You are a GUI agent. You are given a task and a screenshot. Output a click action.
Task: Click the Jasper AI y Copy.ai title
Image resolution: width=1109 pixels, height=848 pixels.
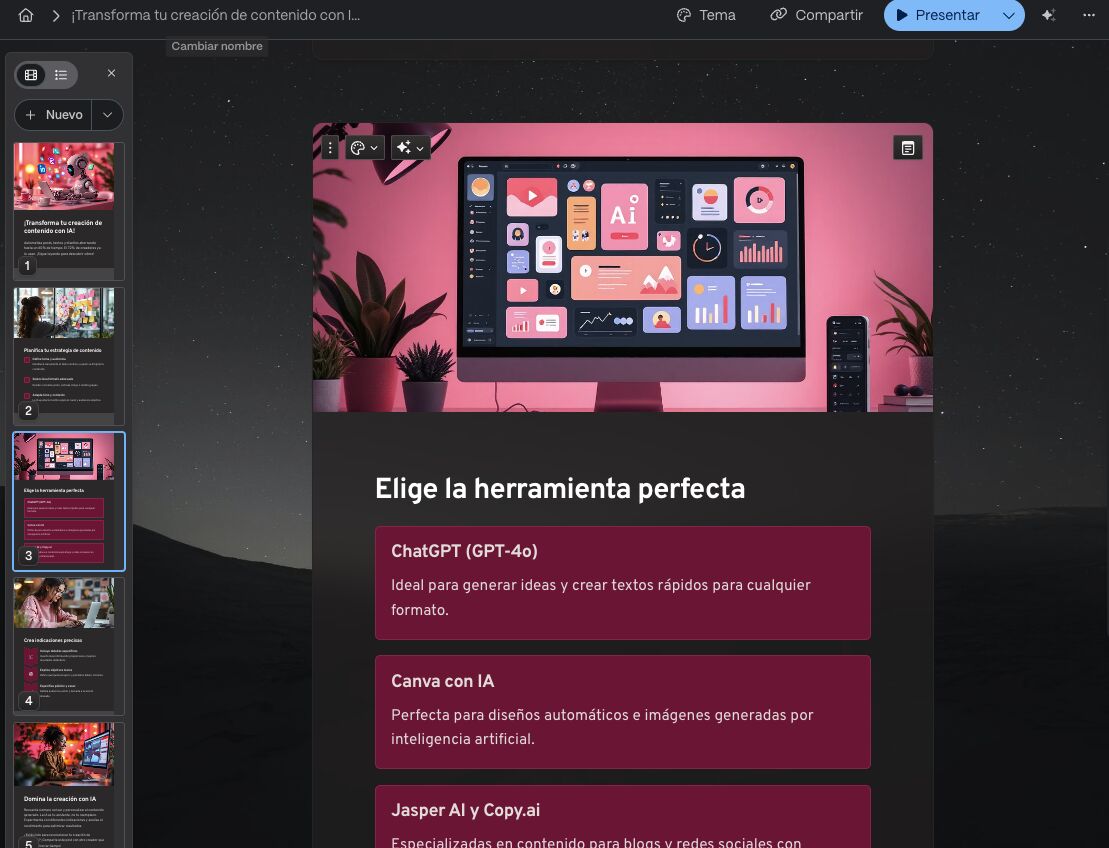click(465, 811)
